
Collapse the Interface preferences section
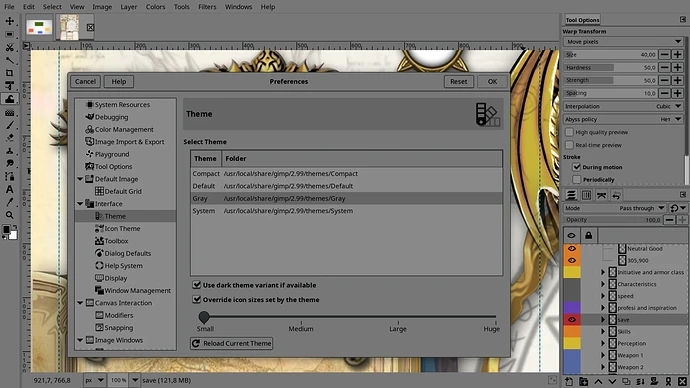click(80, 204)
